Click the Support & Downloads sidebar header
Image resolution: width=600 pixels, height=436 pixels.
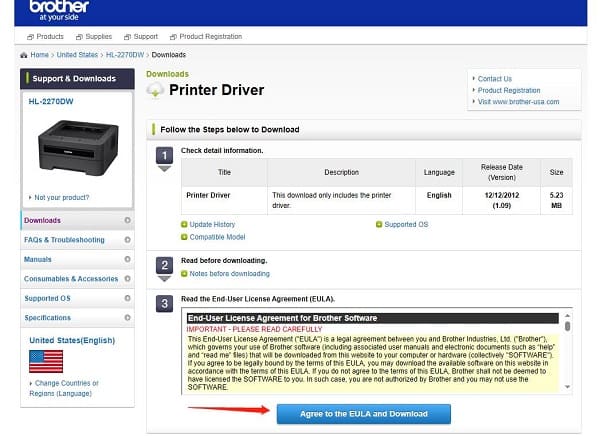coord(77,79)
